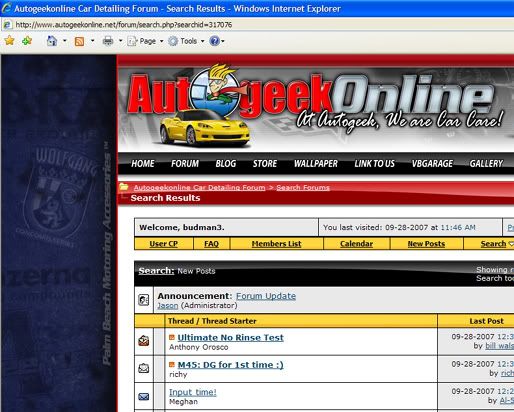The width and height of the screenshot is (514, 412).
Task: Open the Calendar link
Action: [356, 244]
